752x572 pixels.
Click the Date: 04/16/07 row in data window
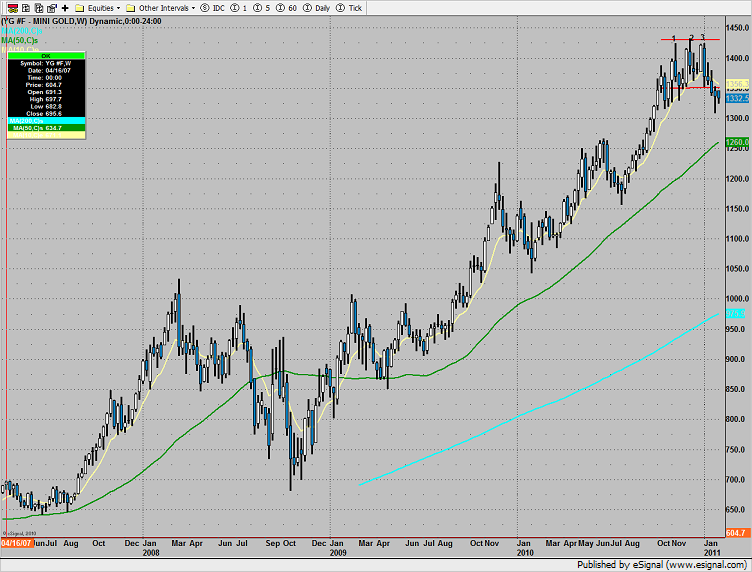pos(49,70)
